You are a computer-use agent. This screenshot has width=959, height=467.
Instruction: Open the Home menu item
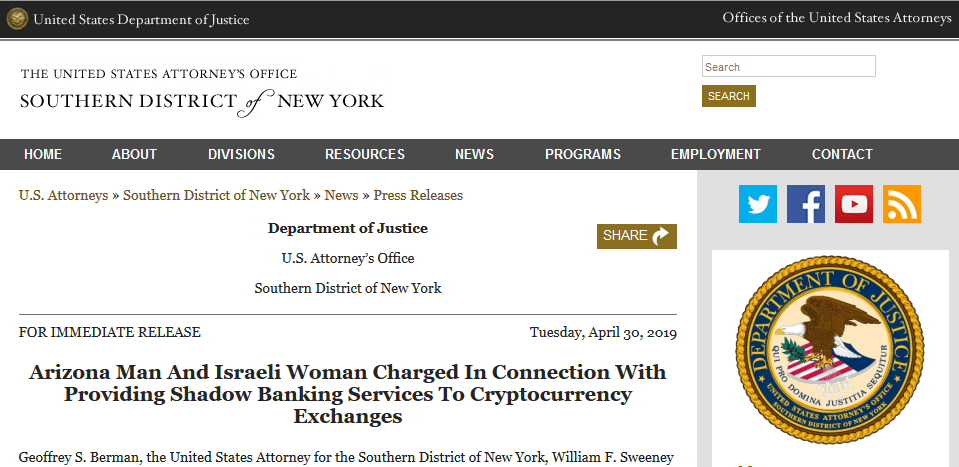click(43, 154)
